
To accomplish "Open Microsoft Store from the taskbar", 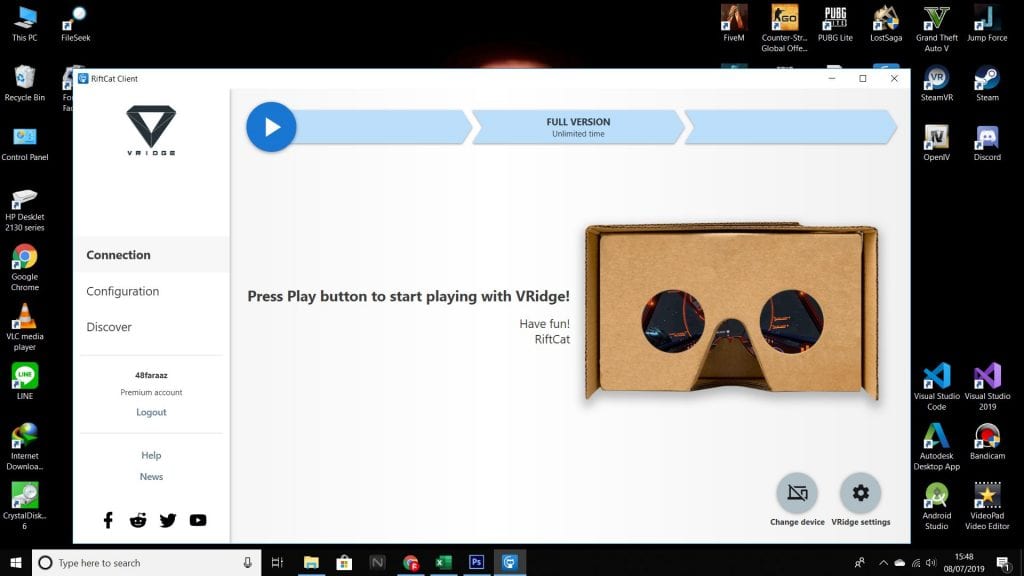I will [x=344, y=562].
